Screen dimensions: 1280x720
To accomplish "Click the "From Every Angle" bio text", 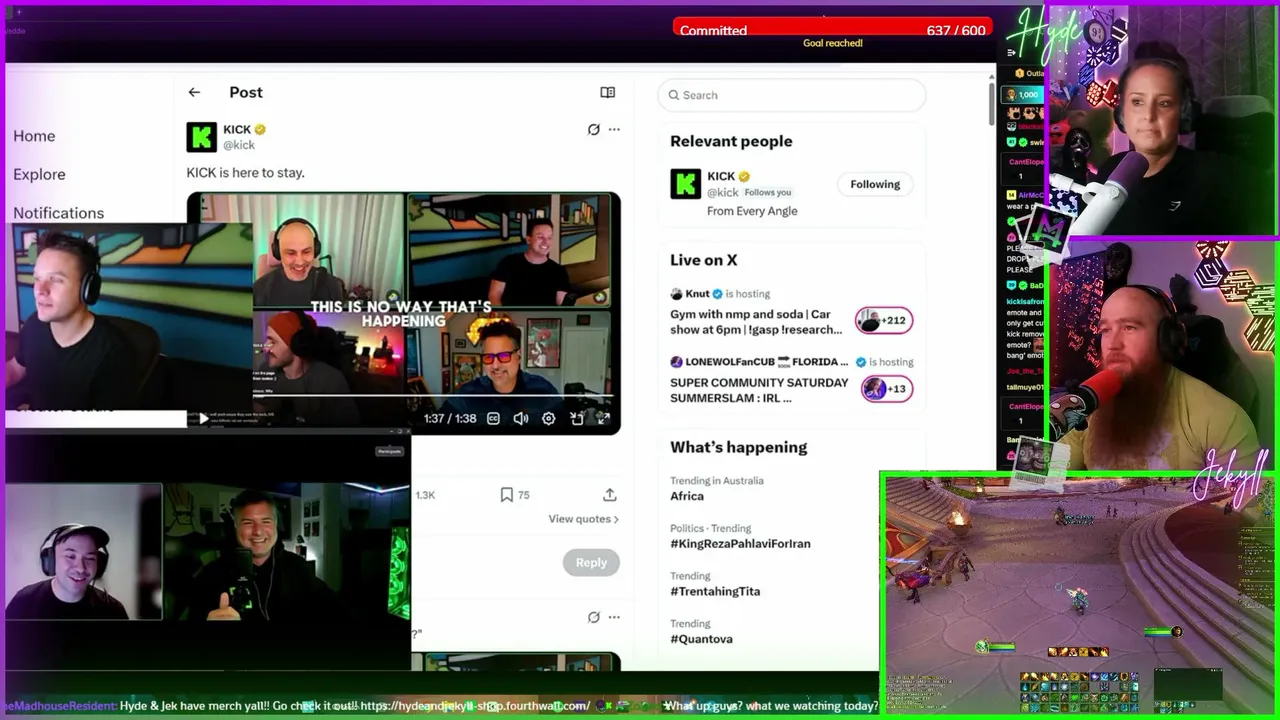I will (x=752, y=211).
